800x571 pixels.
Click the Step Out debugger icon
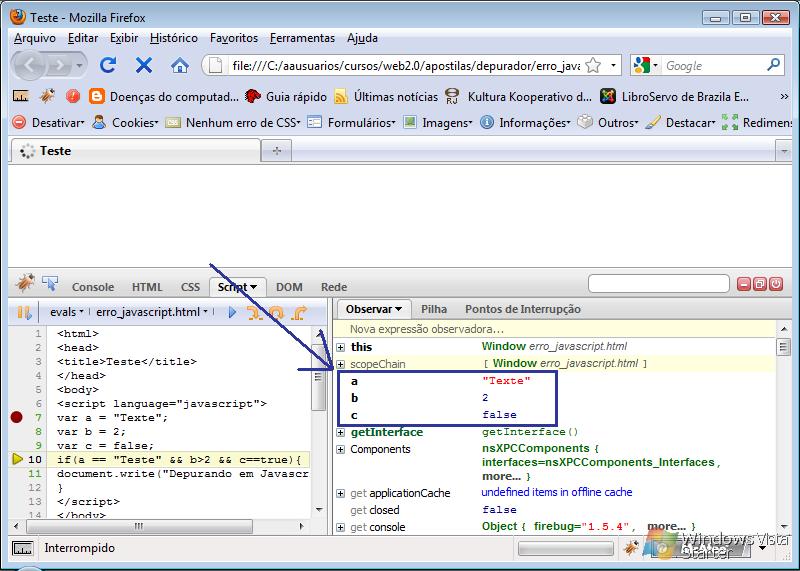click(x=300, y=312)
